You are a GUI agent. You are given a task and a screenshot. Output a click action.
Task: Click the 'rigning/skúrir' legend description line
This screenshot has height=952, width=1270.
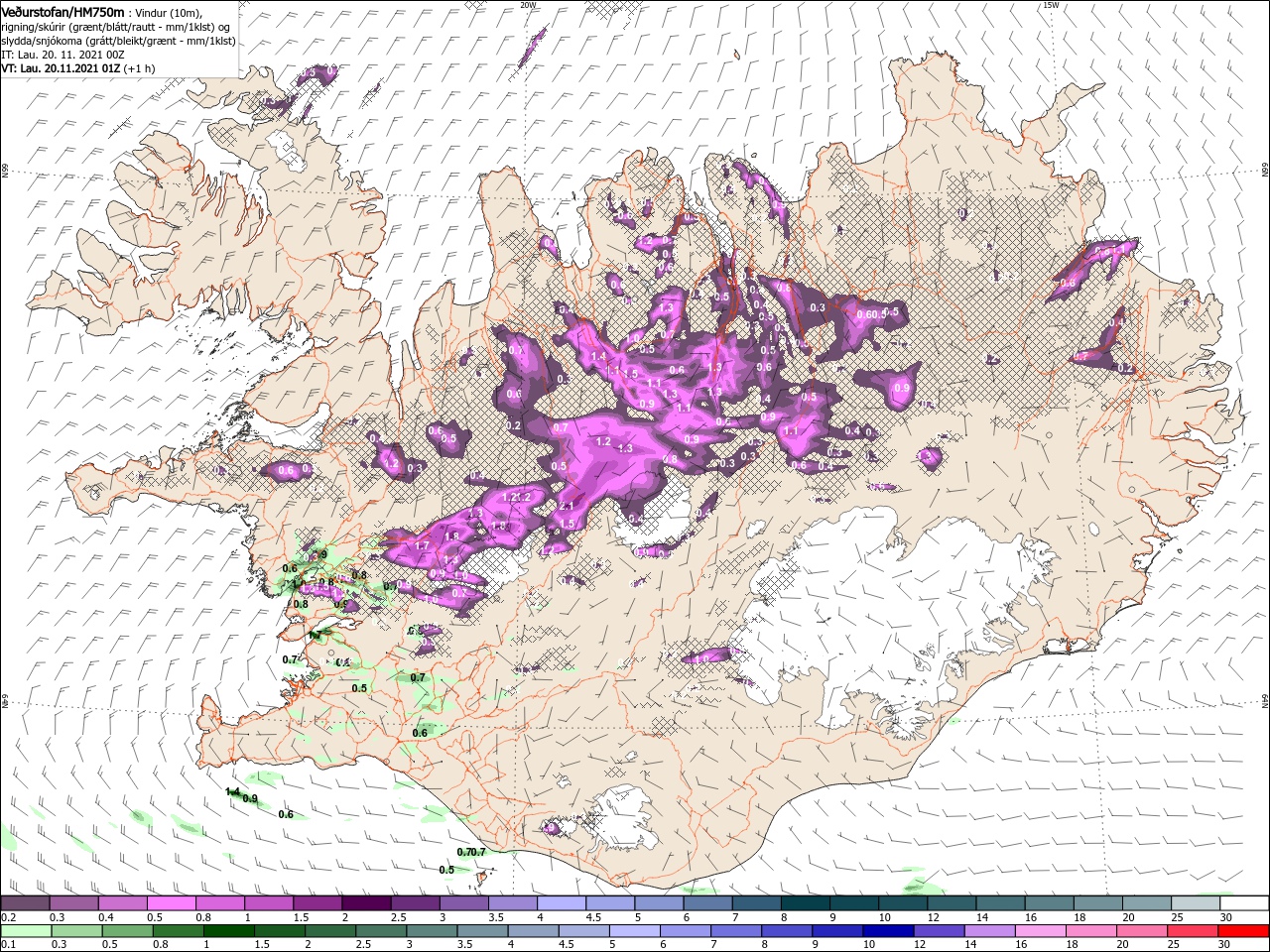pyautogui.click(x=115, y=26)
